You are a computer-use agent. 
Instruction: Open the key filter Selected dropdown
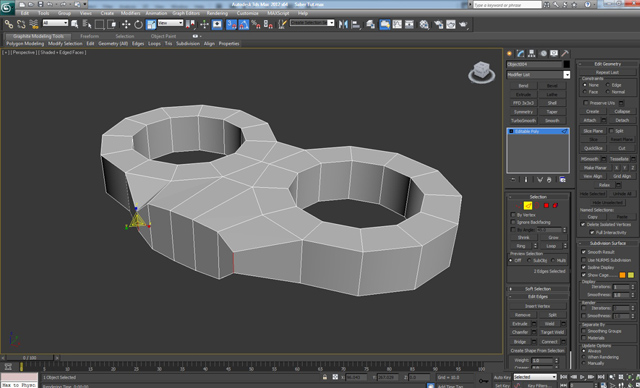(x=535, y=377)
